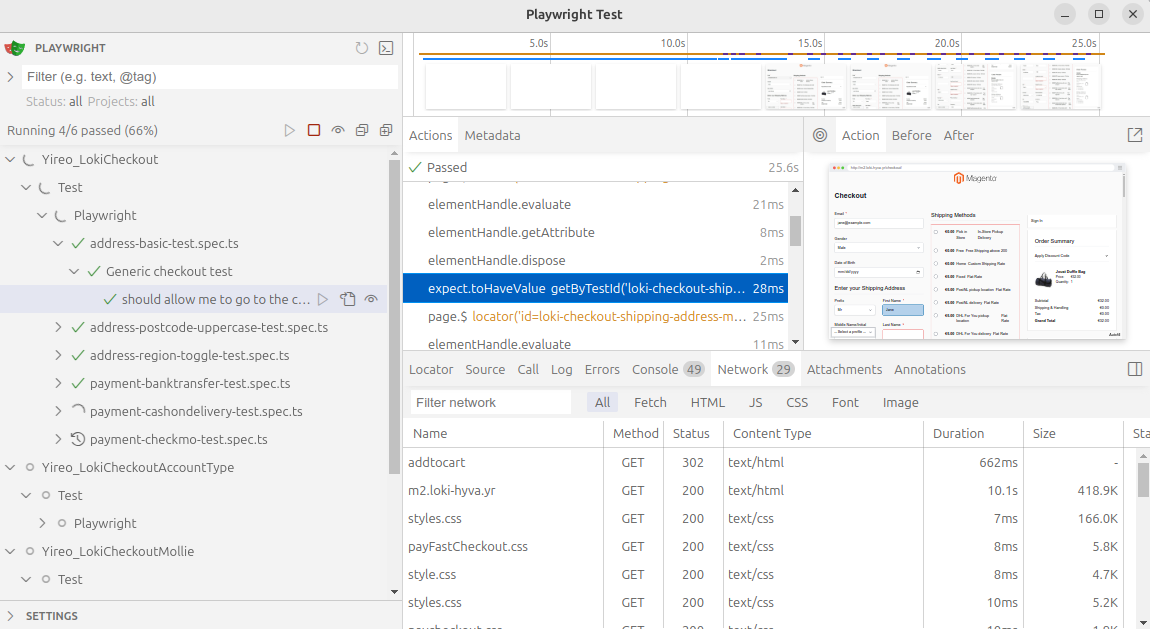Expand the filter options chevron
Viewport: 1150px width, 629px height.
10,77
